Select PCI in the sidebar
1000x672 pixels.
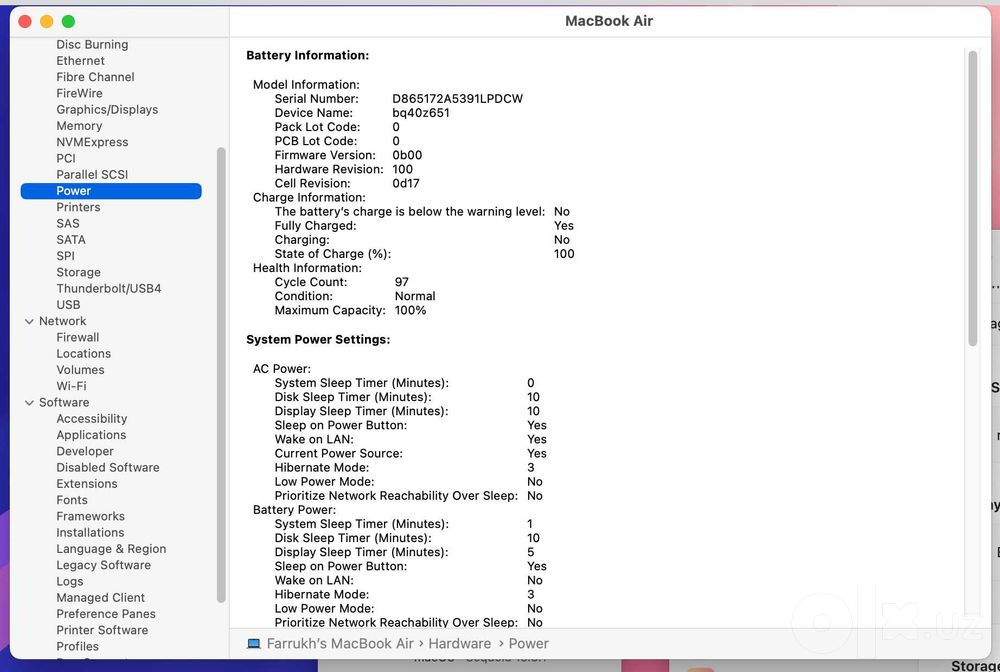pos(66,158)
